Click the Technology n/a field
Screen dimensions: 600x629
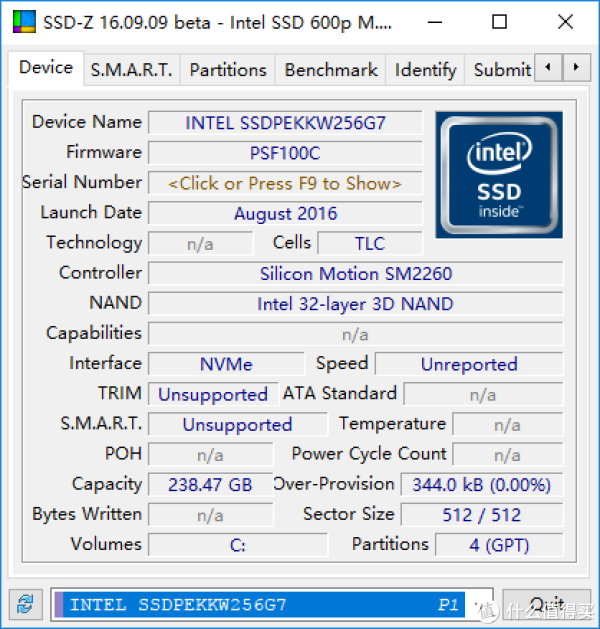[x=201, y=243]
